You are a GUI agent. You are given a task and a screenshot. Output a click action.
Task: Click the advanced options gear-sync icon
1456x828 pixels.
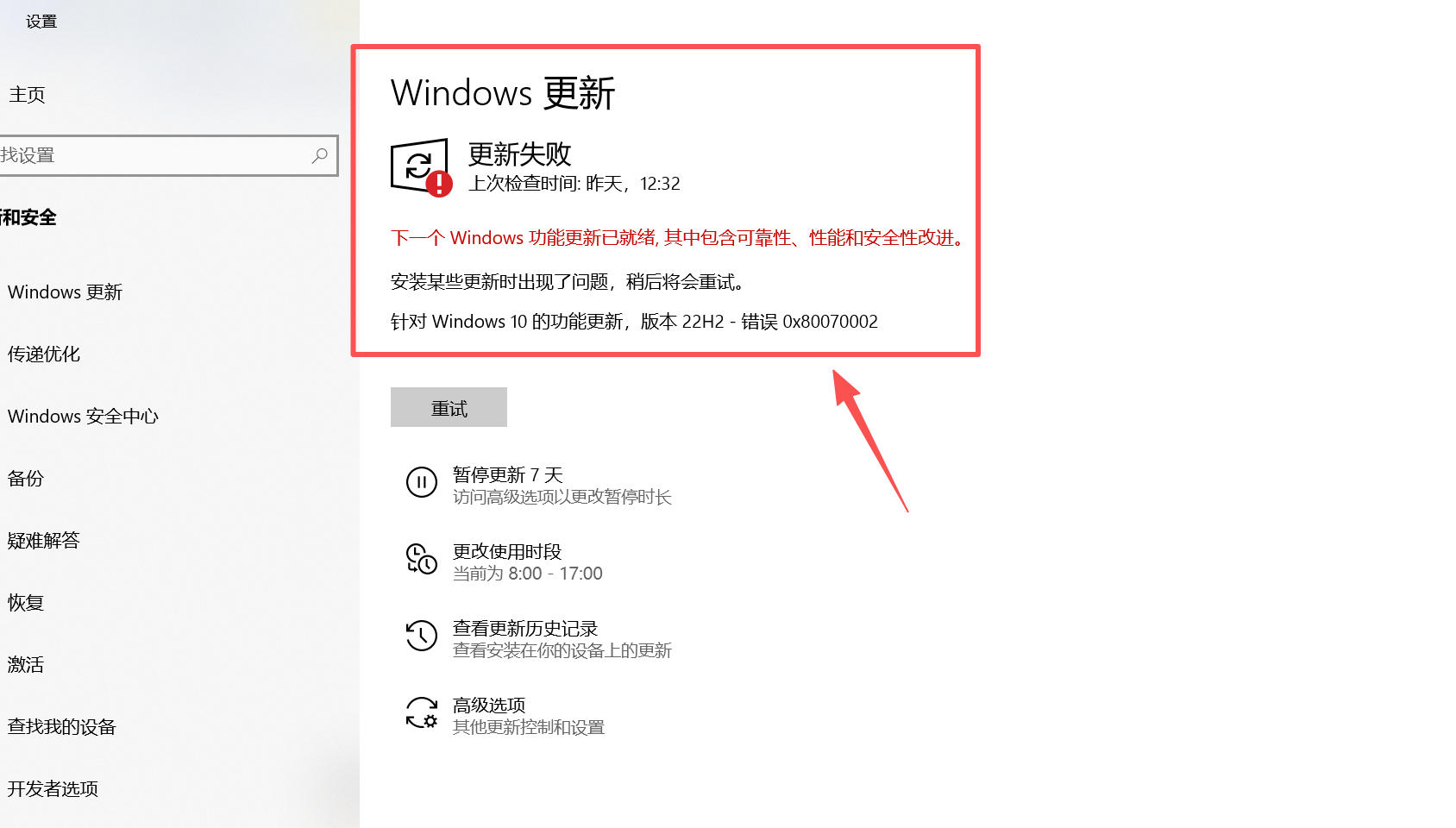422,712
